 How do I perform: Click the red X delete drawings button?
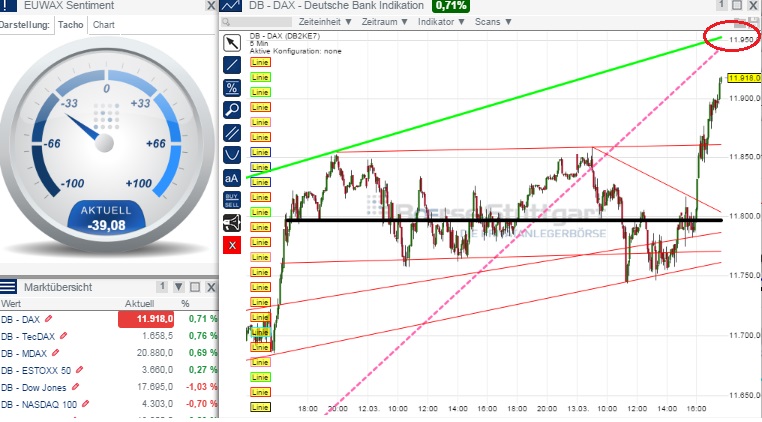pyautogui.click(x=232, y=245)
